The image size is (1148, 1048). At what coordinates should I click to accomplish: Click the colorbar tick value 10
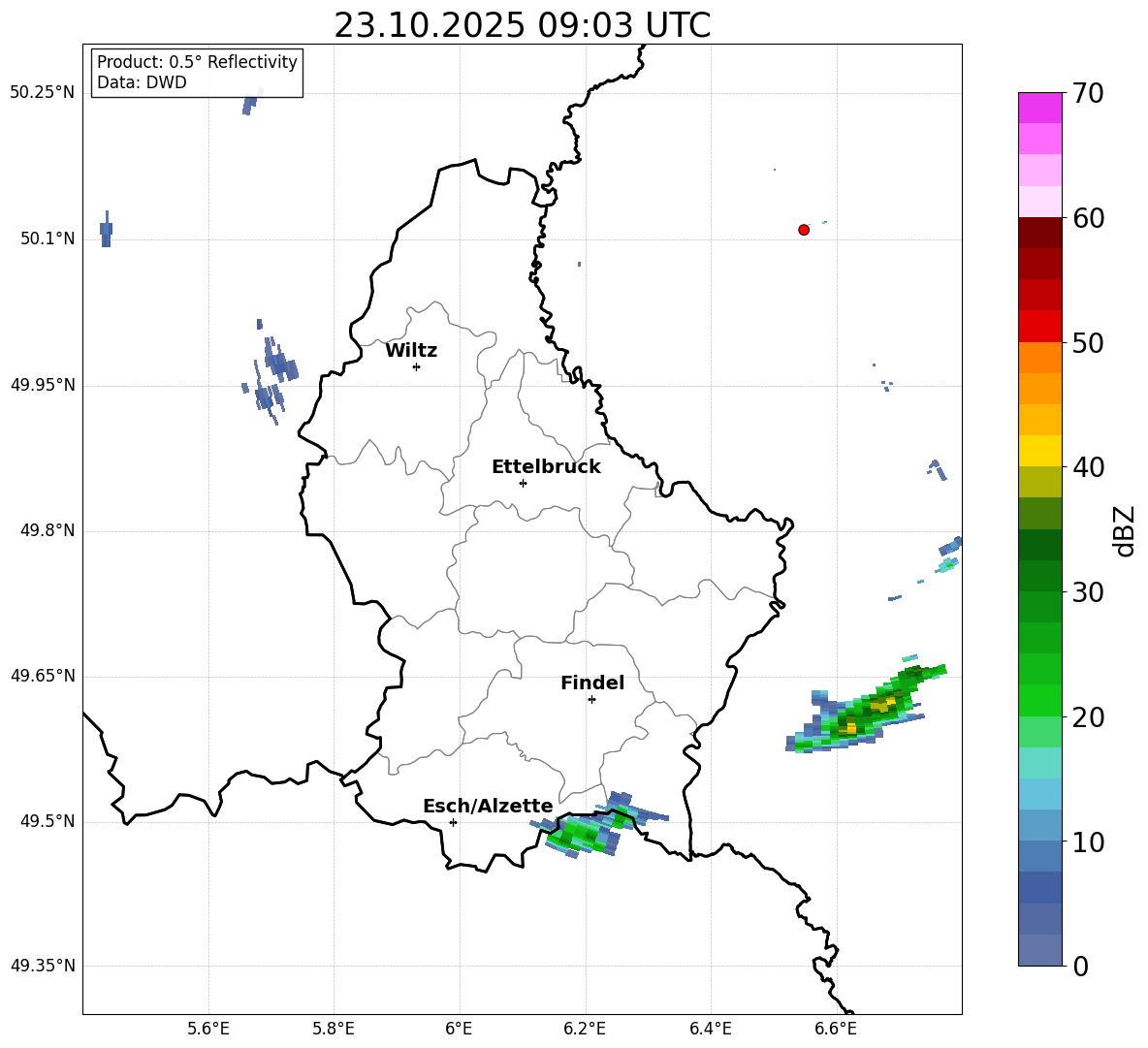pos(1088,842)
